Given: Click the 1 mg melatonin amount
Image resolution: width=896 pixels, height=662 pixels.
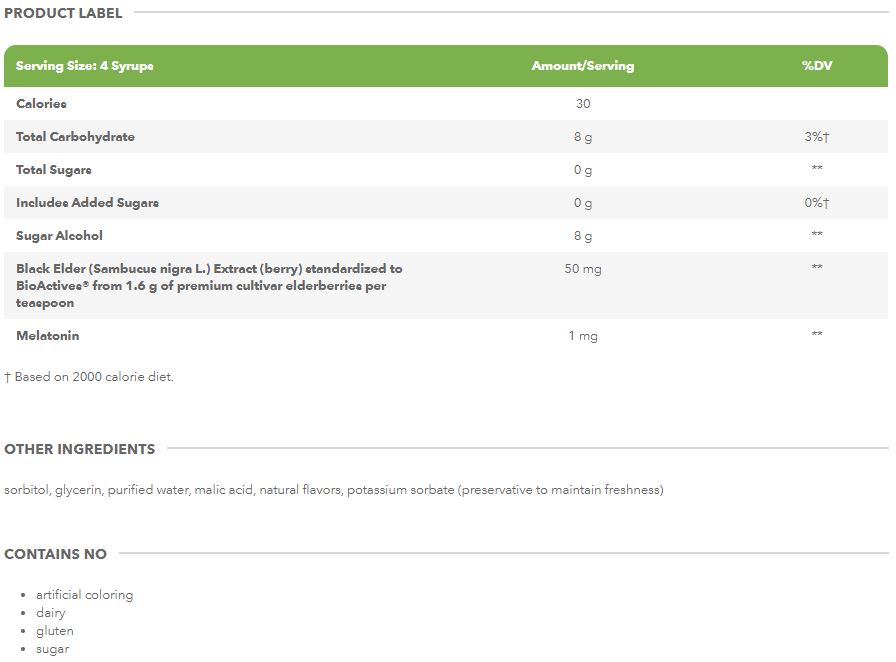Looking at the screenshot, I should [582, 336].
